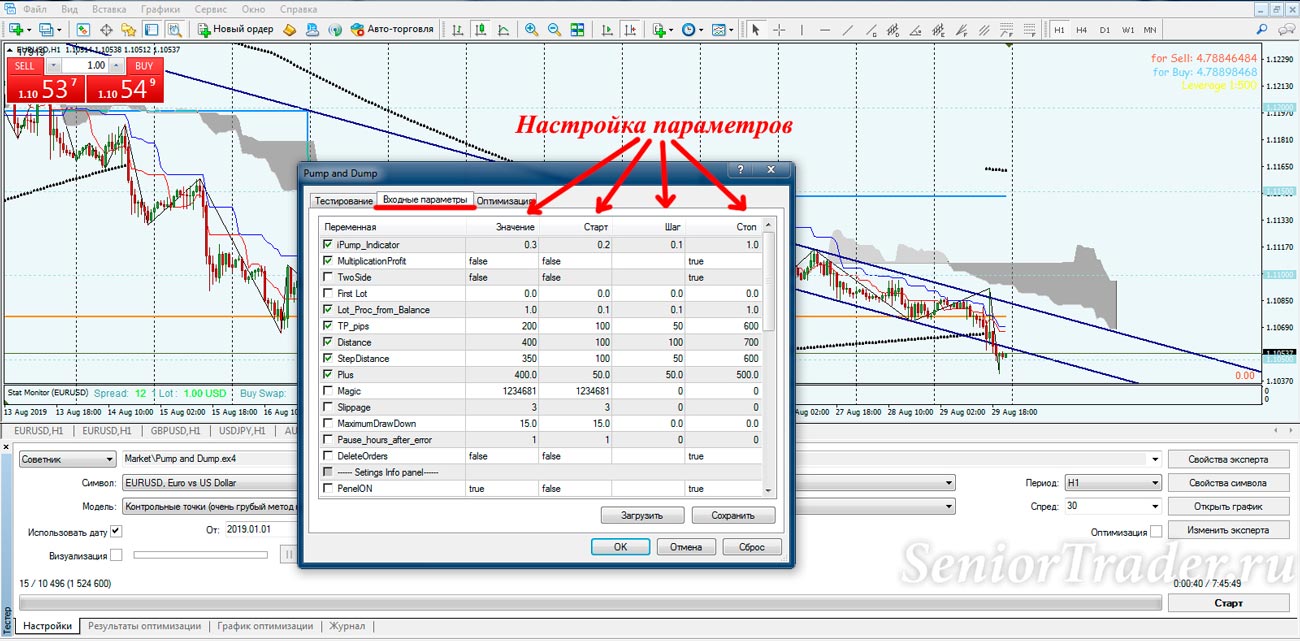
Task: Check the MaximumDrawDown parameter checkbox
Action: click(x=328, y=423)
